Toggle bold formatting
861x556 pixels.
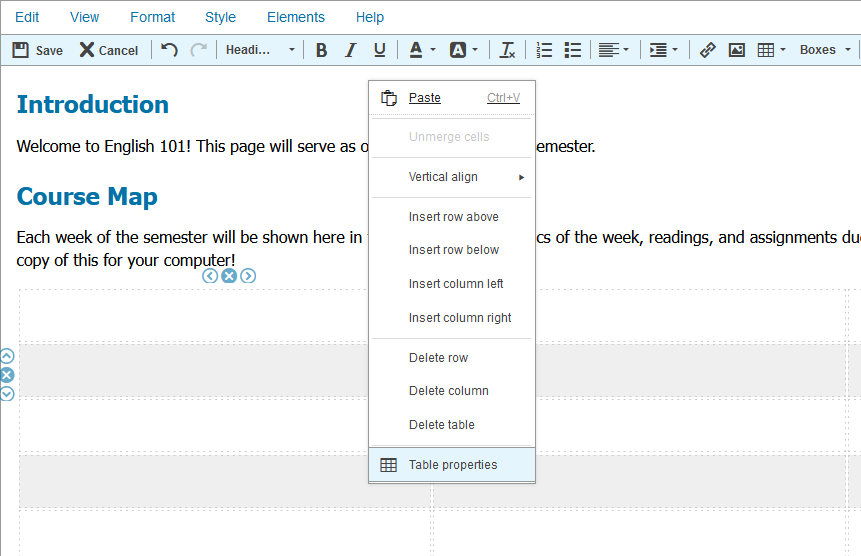coord(321,50)
